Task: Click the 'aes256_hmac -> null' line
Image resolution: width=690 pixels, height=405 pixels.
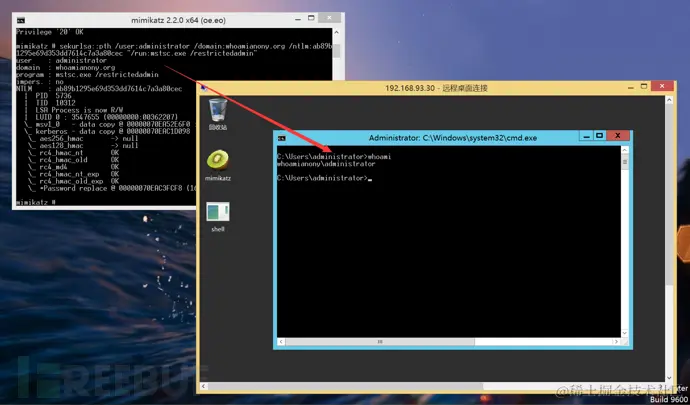Action: click(89, 138)
